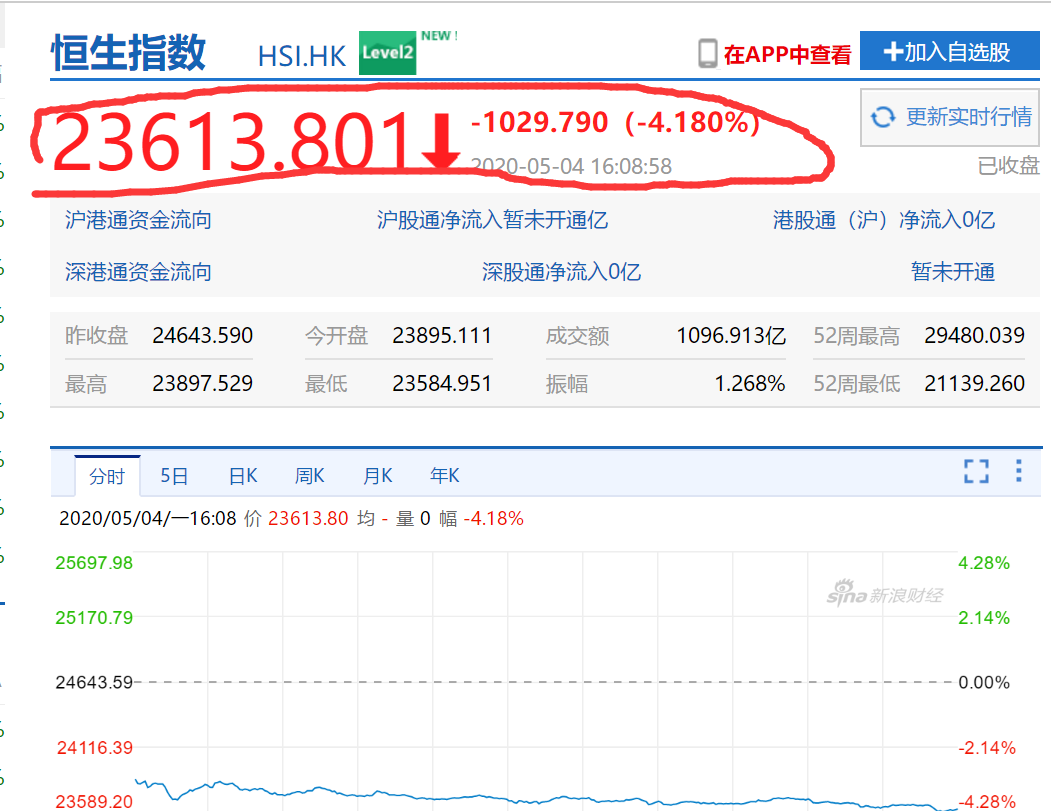Open the 深港通资金流向 link
The image size is (1051, 811).
[138, 272]
